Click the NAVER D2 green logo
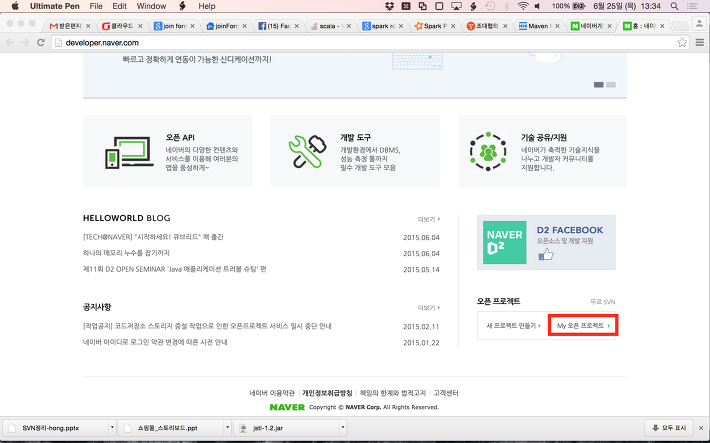710x443 pixels. 504,242
